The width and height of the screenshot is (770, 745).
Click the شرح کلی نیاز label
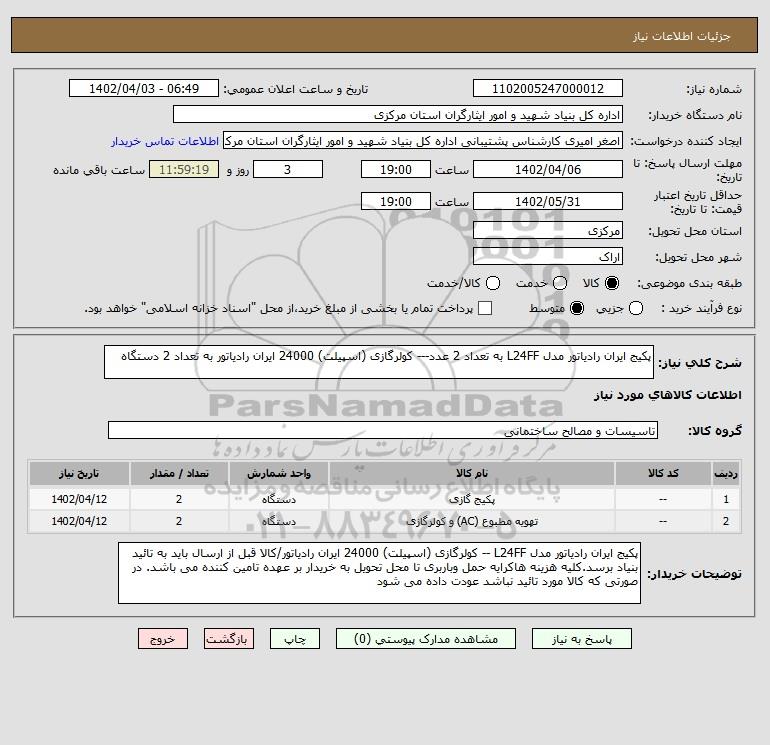700,363
